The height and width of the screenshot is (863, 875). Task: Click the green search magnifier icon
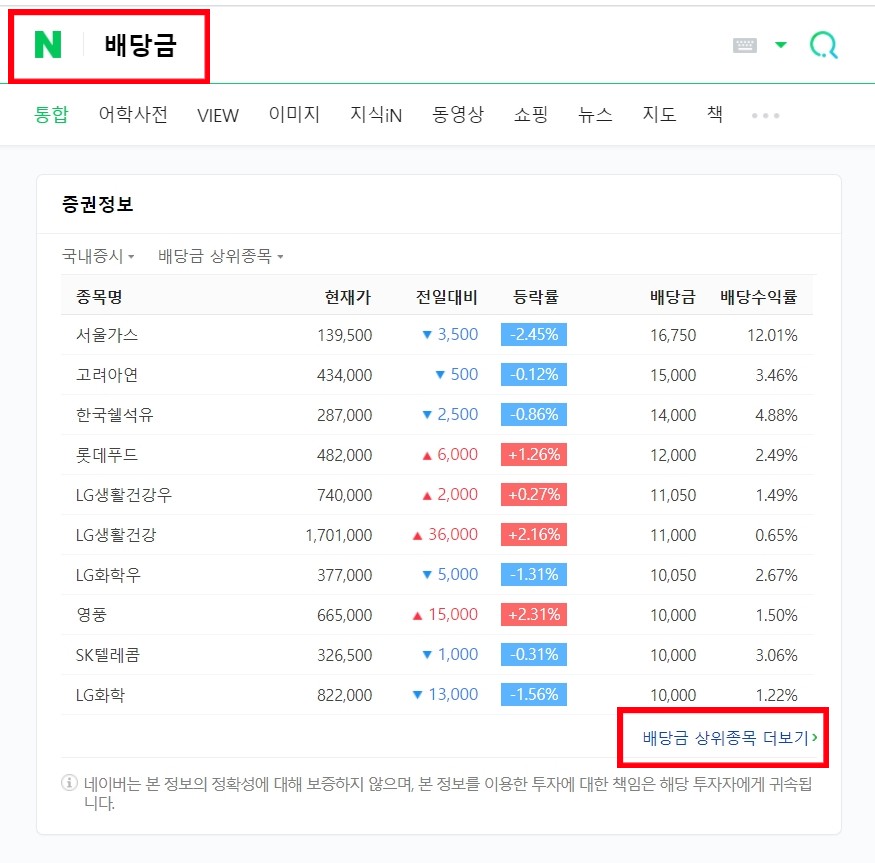pyautogui.click(x=824, y=45)
